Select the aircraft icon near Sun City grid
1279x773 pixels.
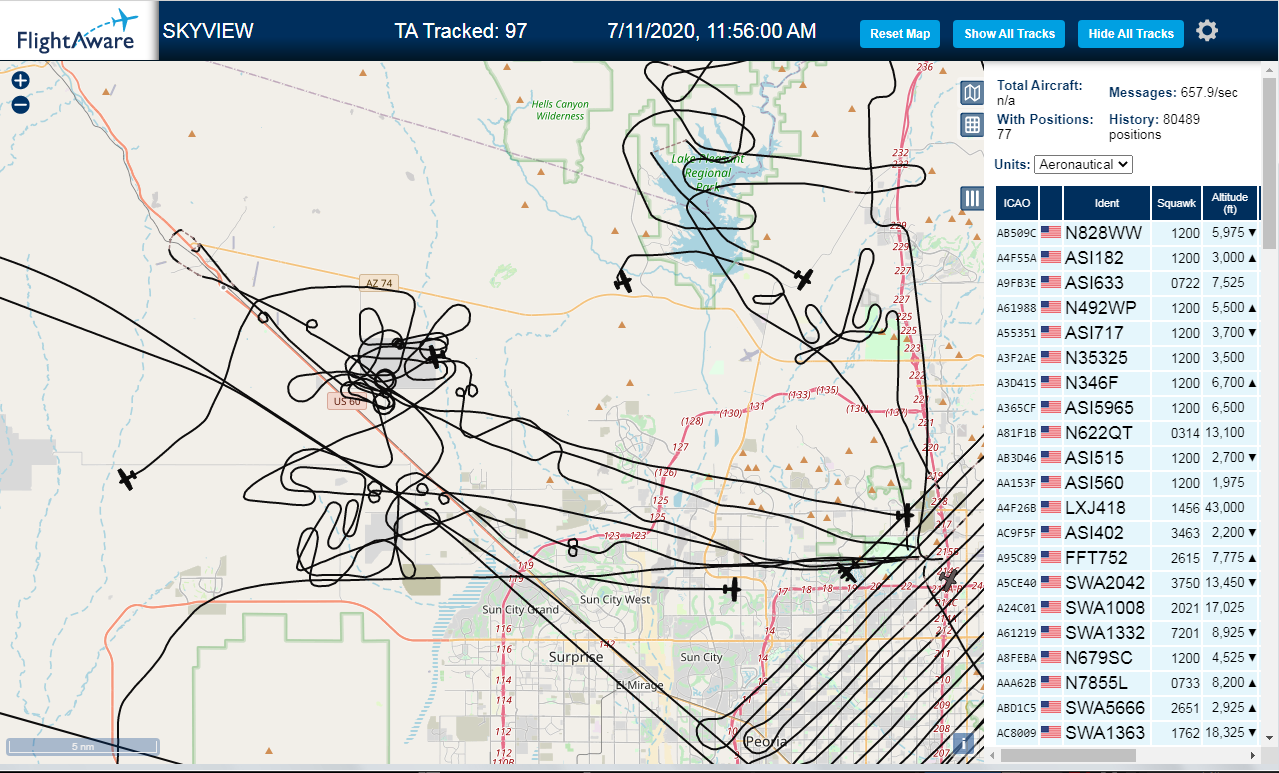tap(733, 589)
